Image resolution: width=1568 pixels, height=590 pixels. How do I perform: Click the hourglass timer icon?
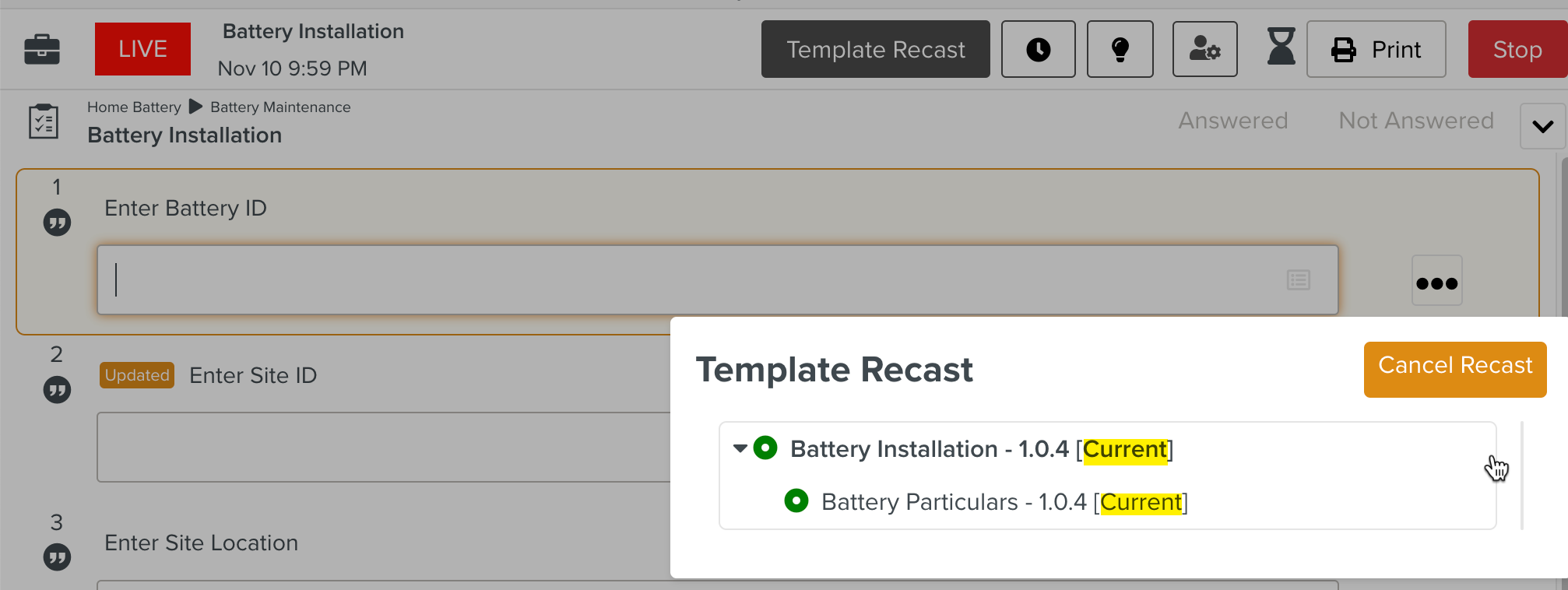pyautogui.click(x=1281, y=47)
